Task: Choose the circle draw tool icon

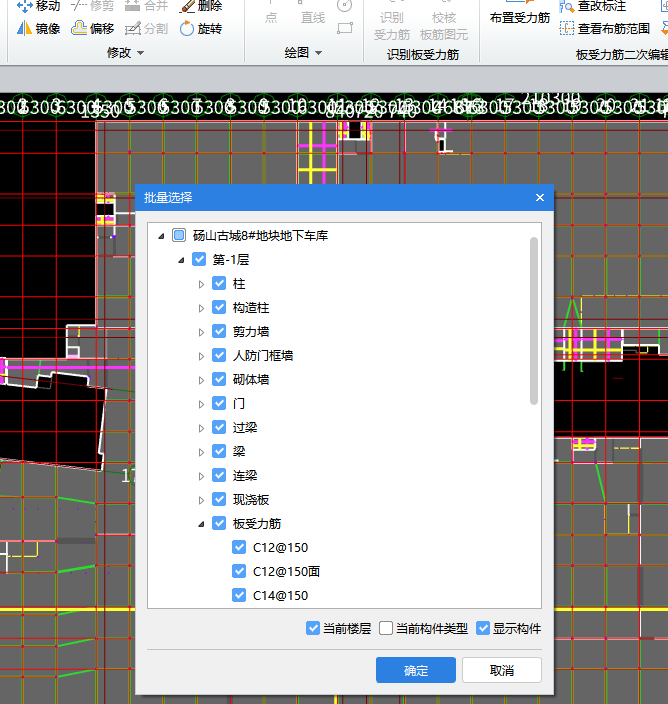Action: (x=345, y=5)
